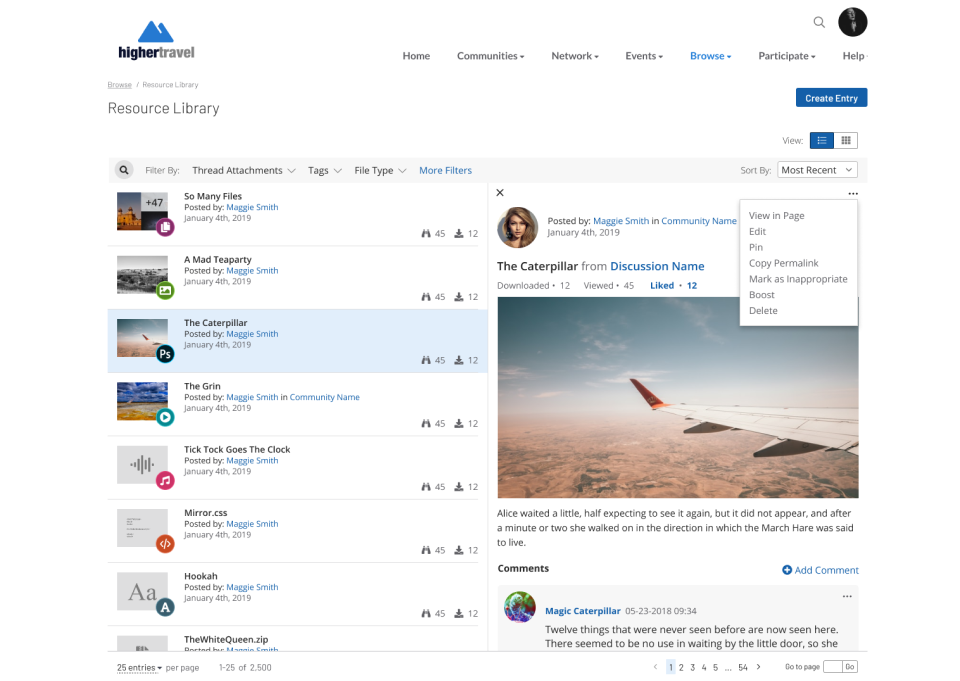Click the video play badge on The Grin

tap(165, 417)
